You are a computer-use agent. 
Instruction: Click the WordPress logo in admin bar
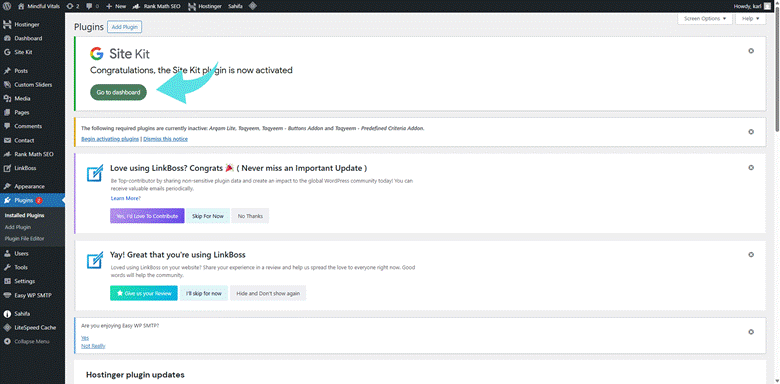click(x=7, y=6)
